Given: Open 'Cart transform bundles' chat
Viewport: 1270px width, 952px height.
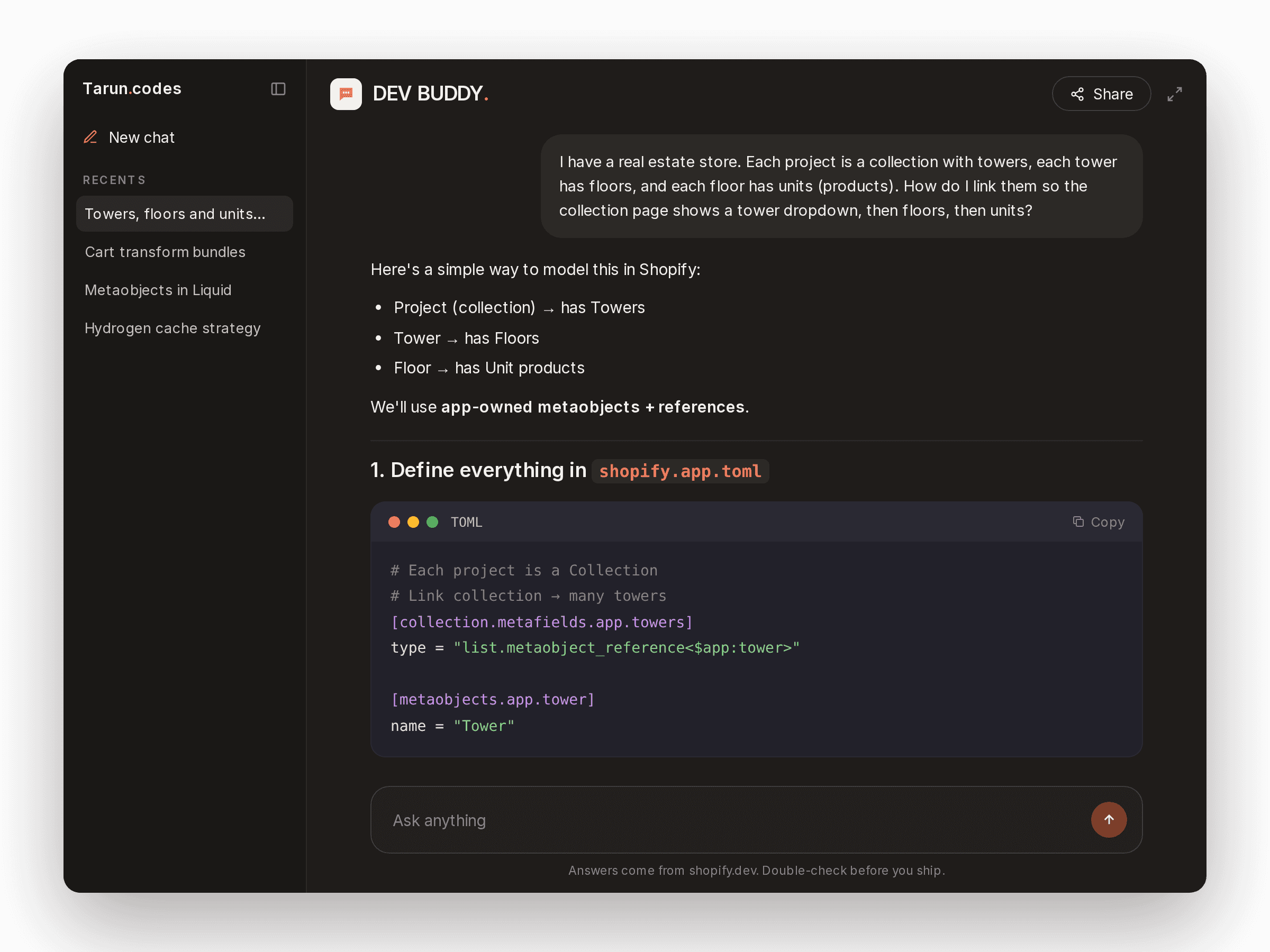Looking at the screenshot, I should [x=184, y=252].
